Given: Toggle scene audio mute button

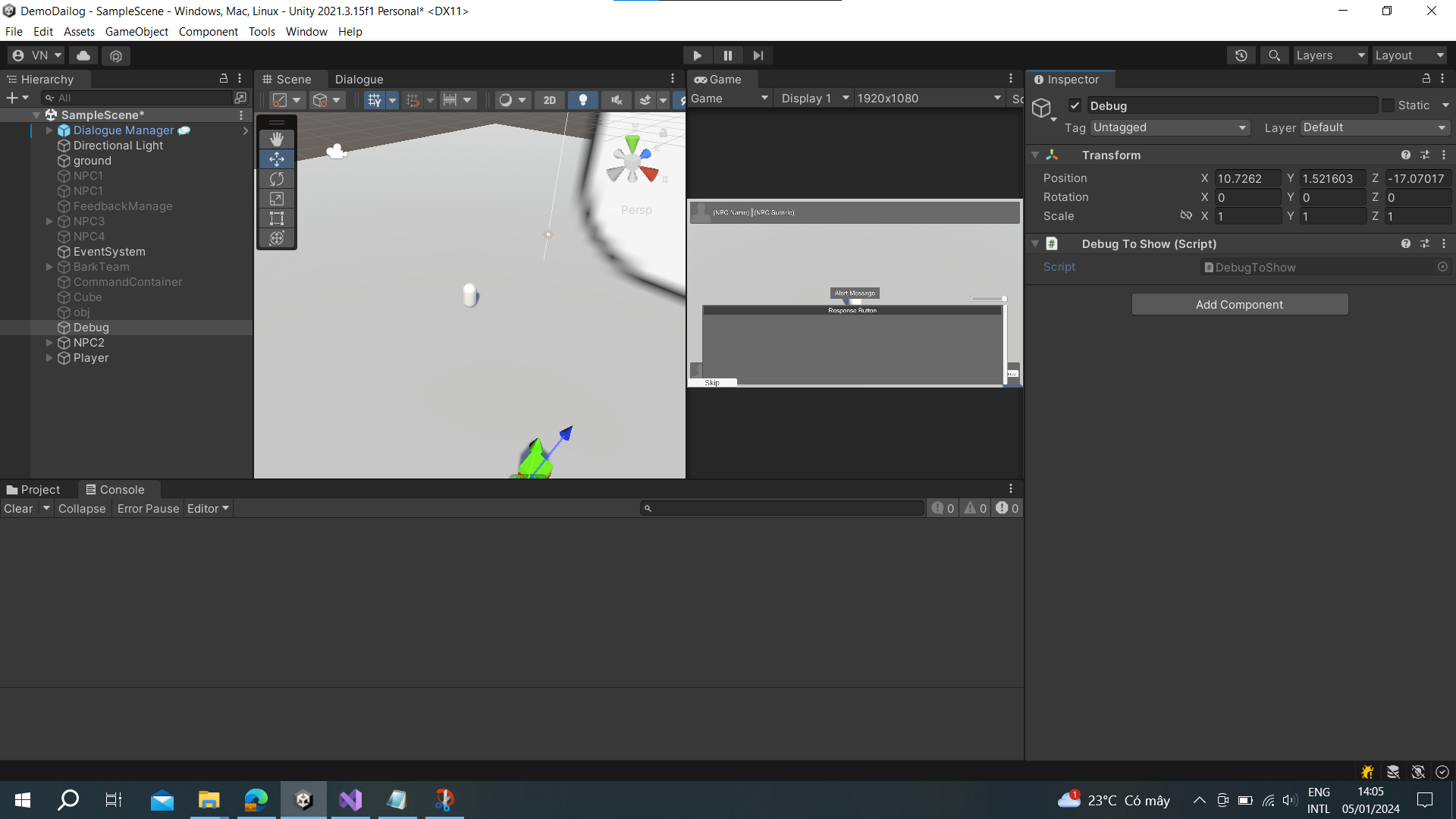Looking at the screenshot, I should point(617,100).
